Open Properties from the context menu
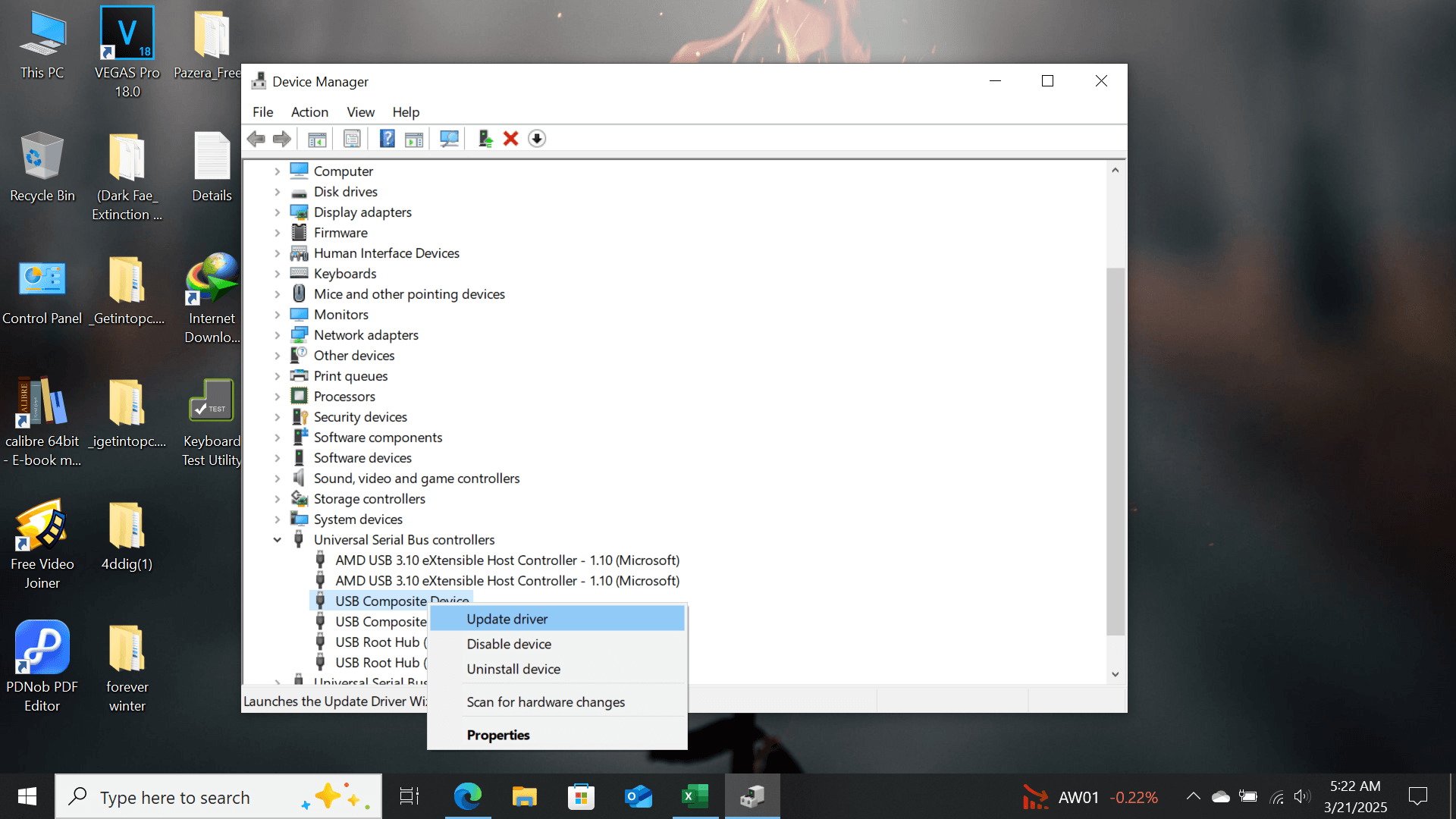Screen dimensions: 1456x819 [498, 735]
